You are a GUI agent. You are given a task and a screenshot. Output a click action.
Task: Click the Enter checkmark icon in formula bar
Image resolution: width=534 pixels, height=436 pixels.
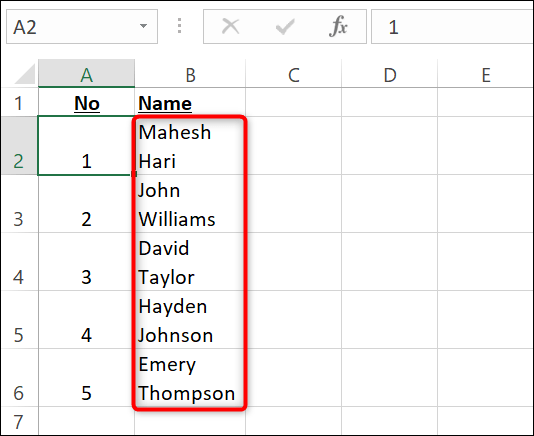(285, 27)
